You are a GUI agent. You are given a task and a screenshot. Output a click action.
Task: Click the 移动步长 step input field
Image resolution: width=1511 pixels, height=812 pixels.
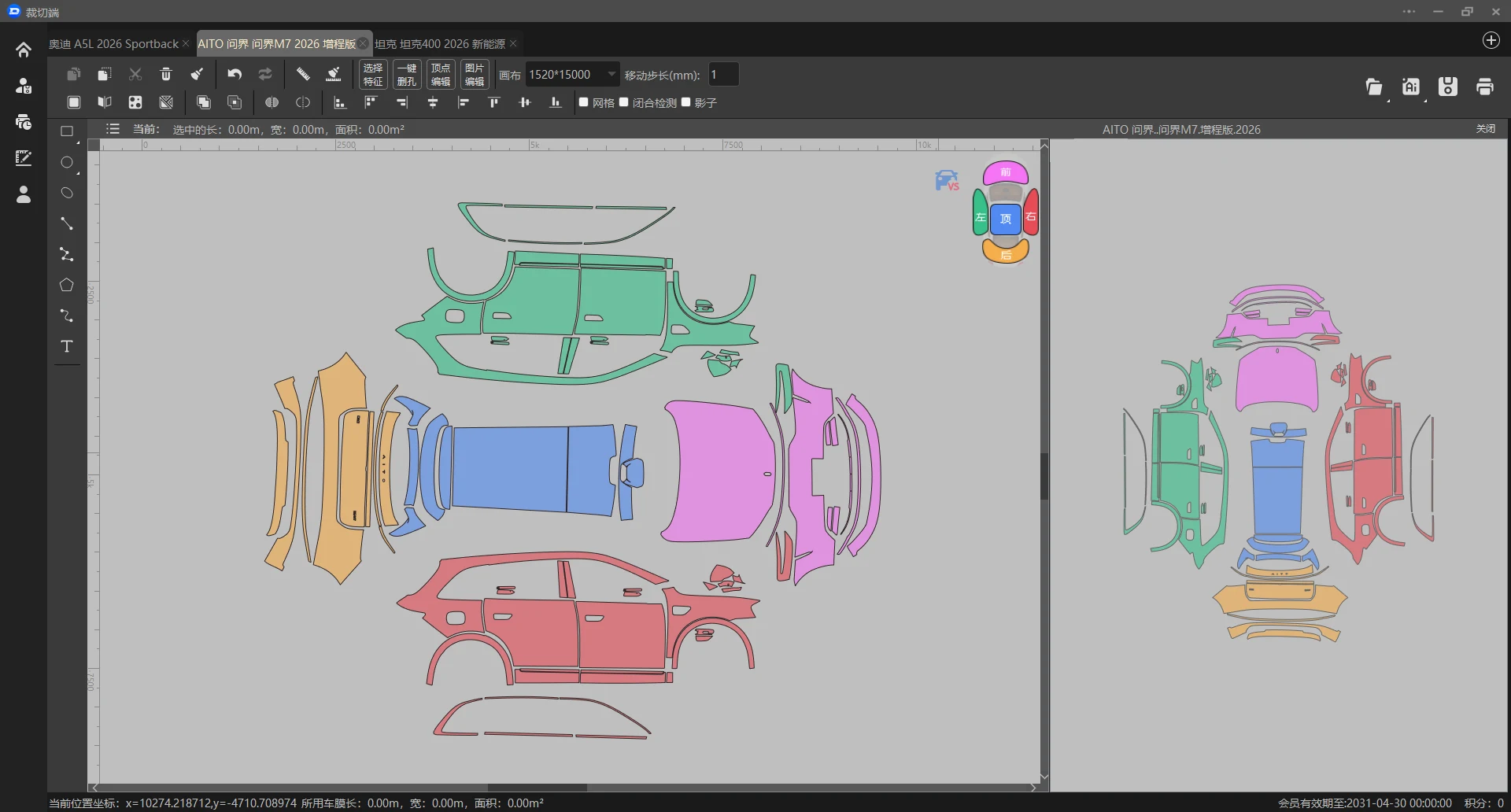point(723,75)
